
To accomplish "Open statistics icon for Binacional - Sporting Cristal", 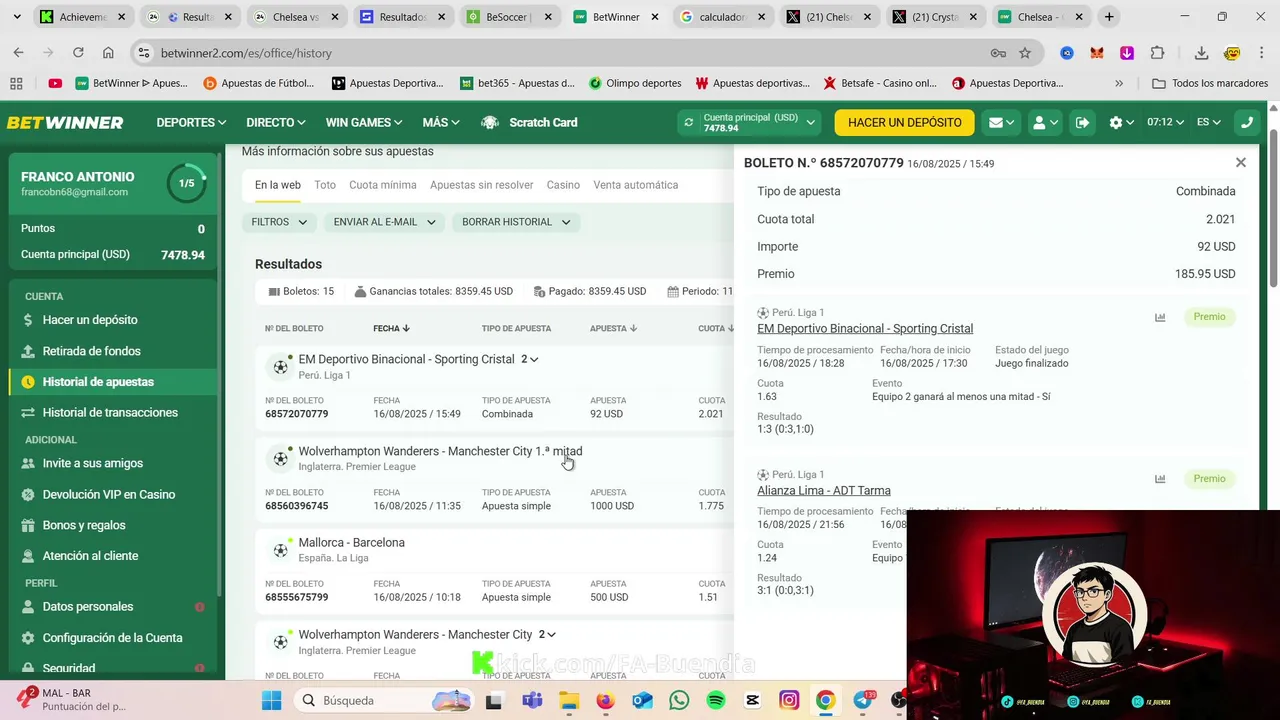I will point(1160,317).
